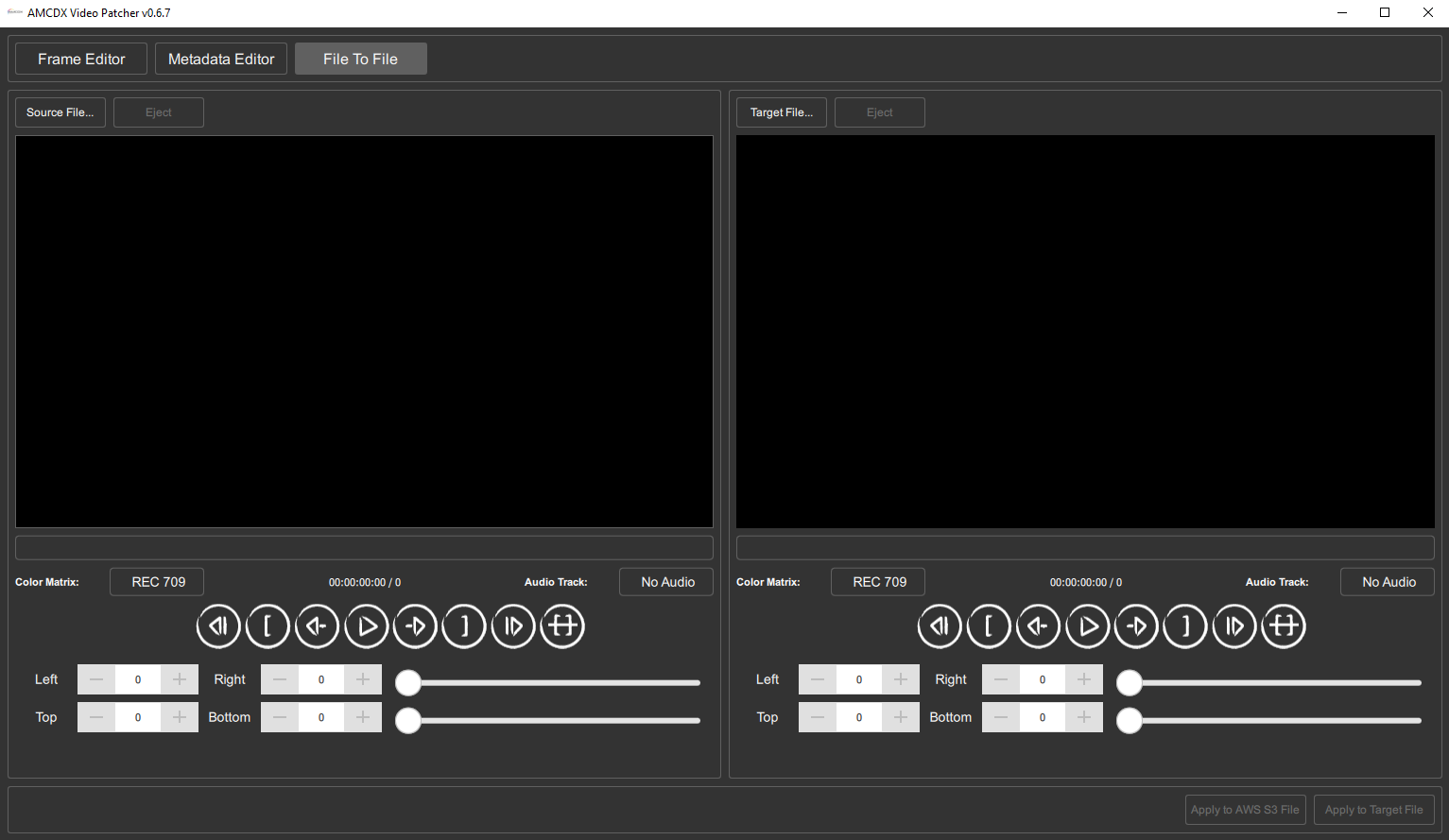This screenshot has height=840, width=1449.
Task: Open source Color Matrix REC 709 dropdown
Action: tap(157, 582)
